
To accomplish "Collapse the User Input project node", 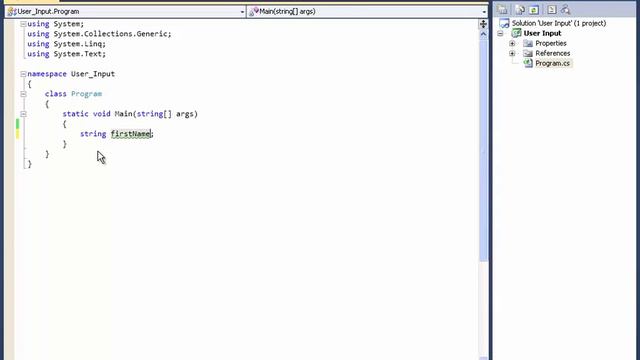I will coord(500,33).
